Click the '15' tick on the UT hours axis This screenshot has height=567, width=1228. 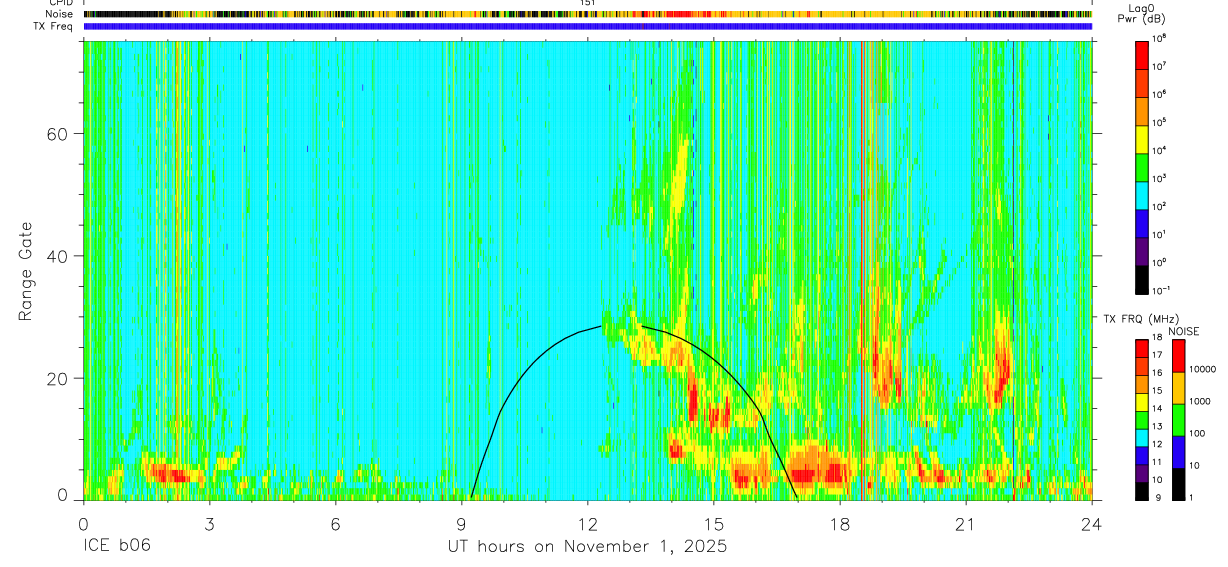714,525
